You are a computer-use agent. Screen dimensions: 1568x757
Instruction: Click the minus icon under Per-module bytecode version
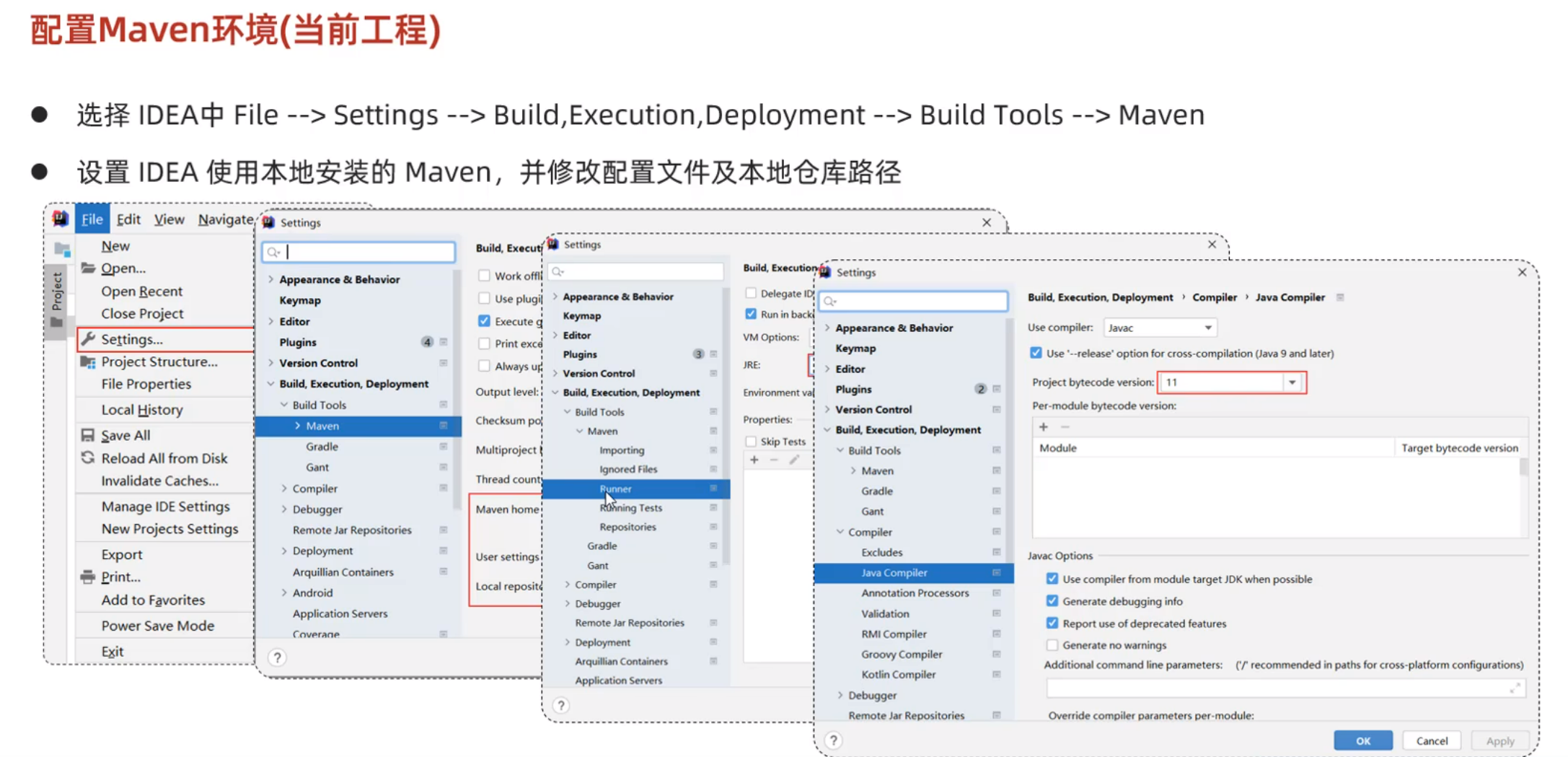(1065, 426)
